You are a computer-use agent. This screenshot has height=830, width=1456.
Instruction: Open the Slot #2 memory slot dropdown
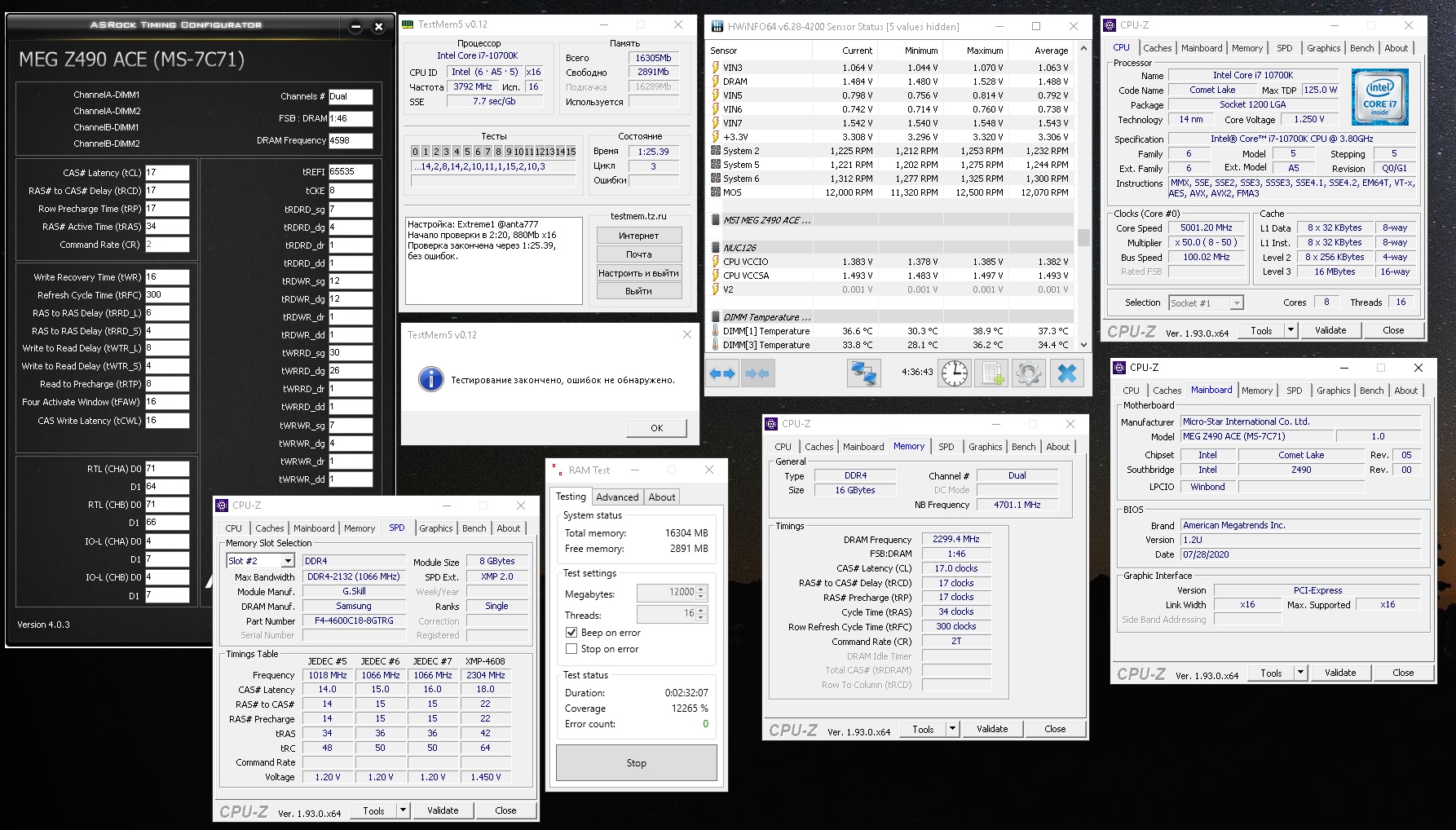click(288, 561)
